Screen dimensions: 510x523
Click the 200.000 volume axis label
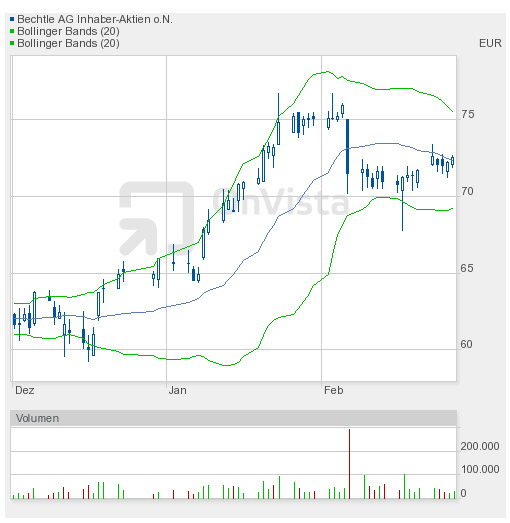click(480, 446)
